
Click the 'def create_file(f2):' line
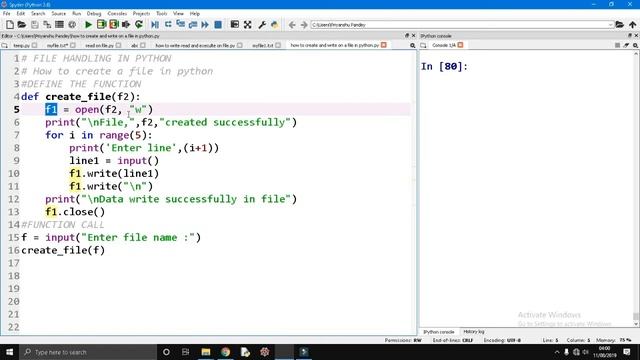[80, 97]
